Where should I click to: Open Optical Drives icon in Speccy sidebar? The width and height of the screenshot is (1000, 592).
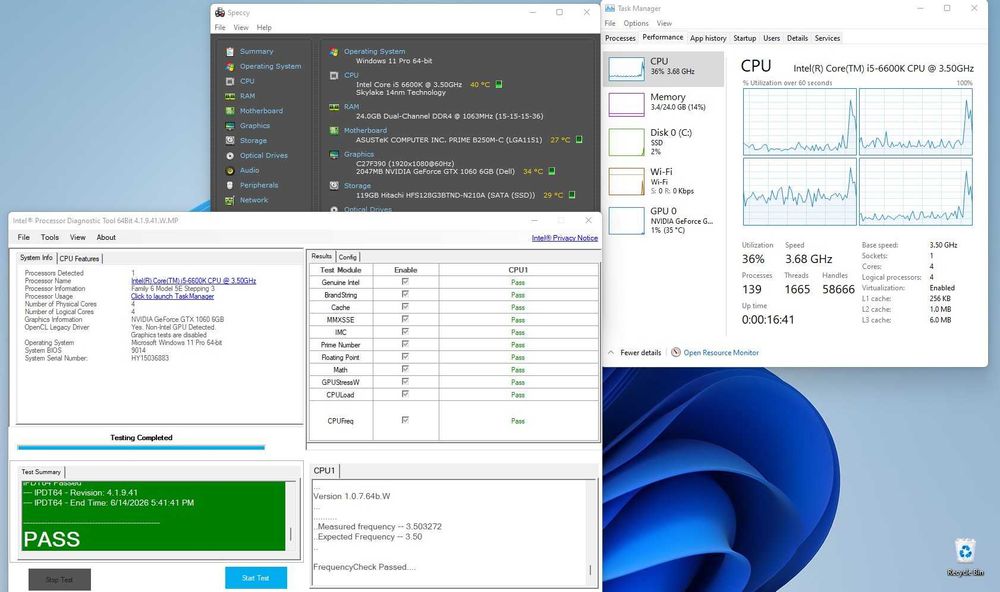pyautogui.click(x=230, y=156)
